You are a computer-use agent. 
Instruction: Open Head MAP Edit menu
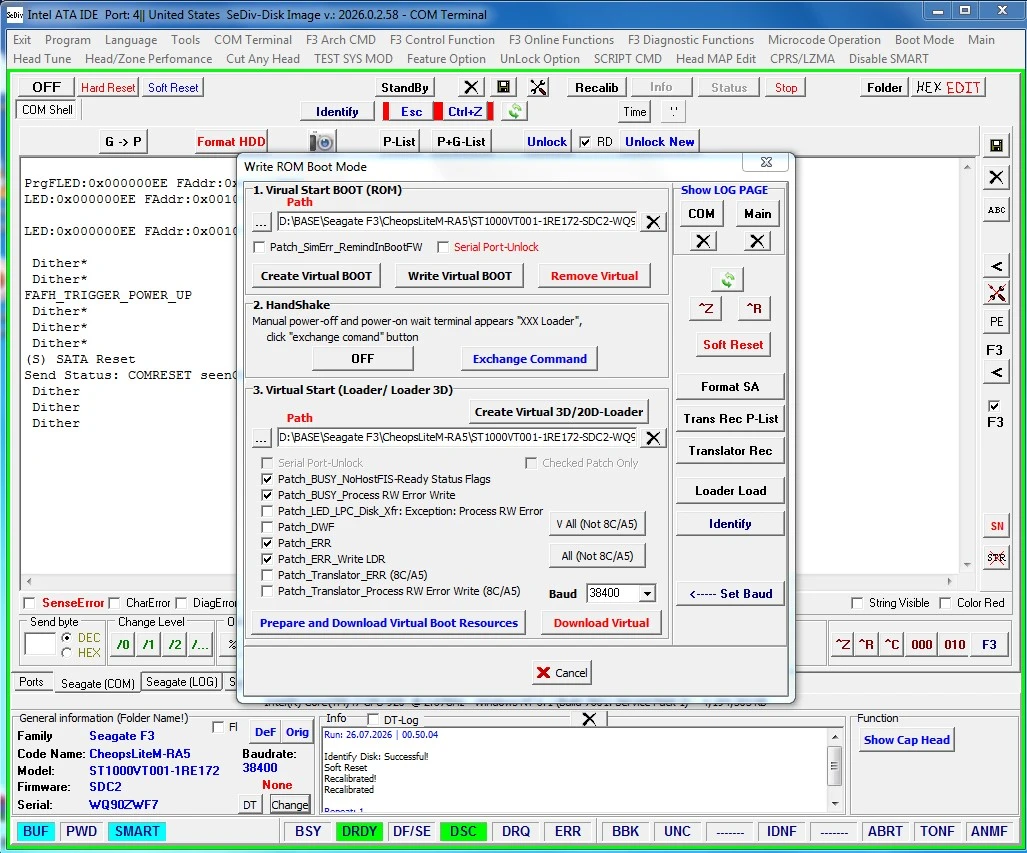pos(715,58)
